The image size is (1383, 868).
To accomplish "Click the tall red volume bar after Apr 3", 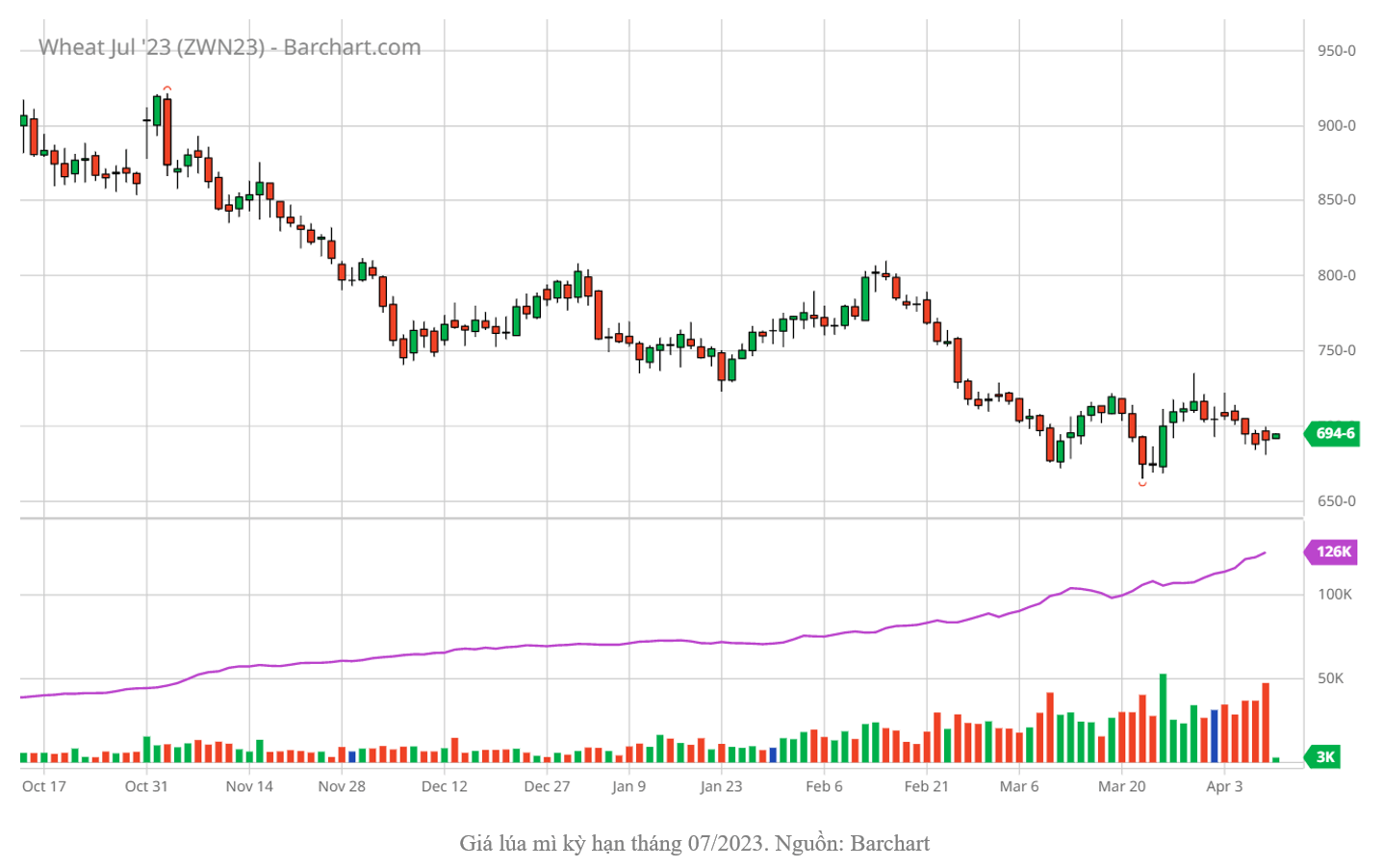I will tap(1266, 723).
